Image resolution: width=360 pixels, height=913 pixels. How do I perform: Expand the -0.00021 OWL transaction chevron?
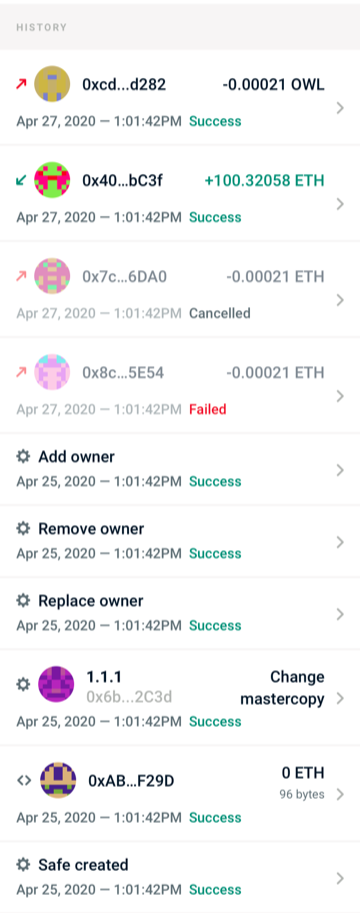(x=341, y=108)
